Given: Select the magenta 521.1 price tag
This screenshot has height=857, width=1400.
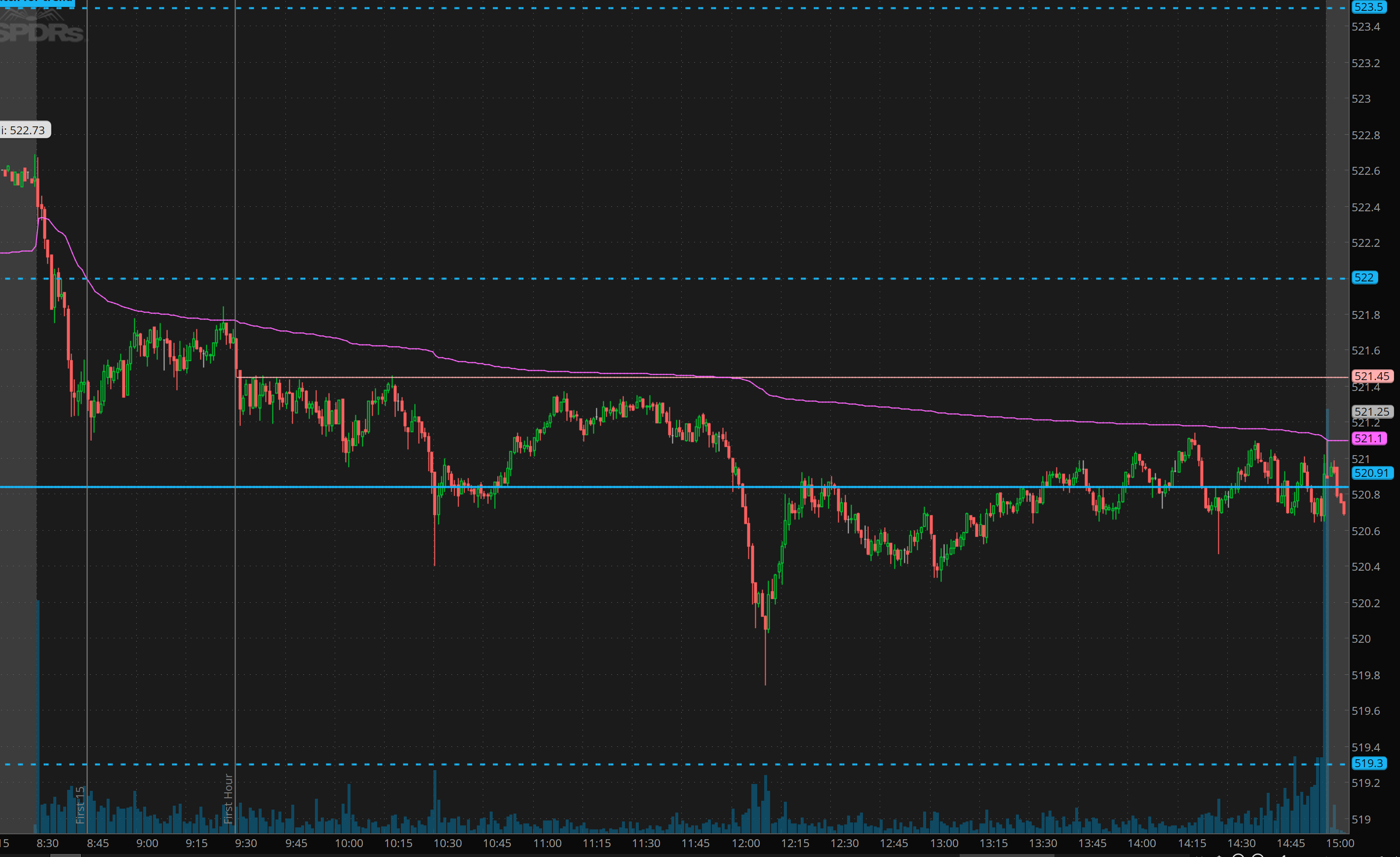Looking at the screenshot, I should pos(1369,439).
